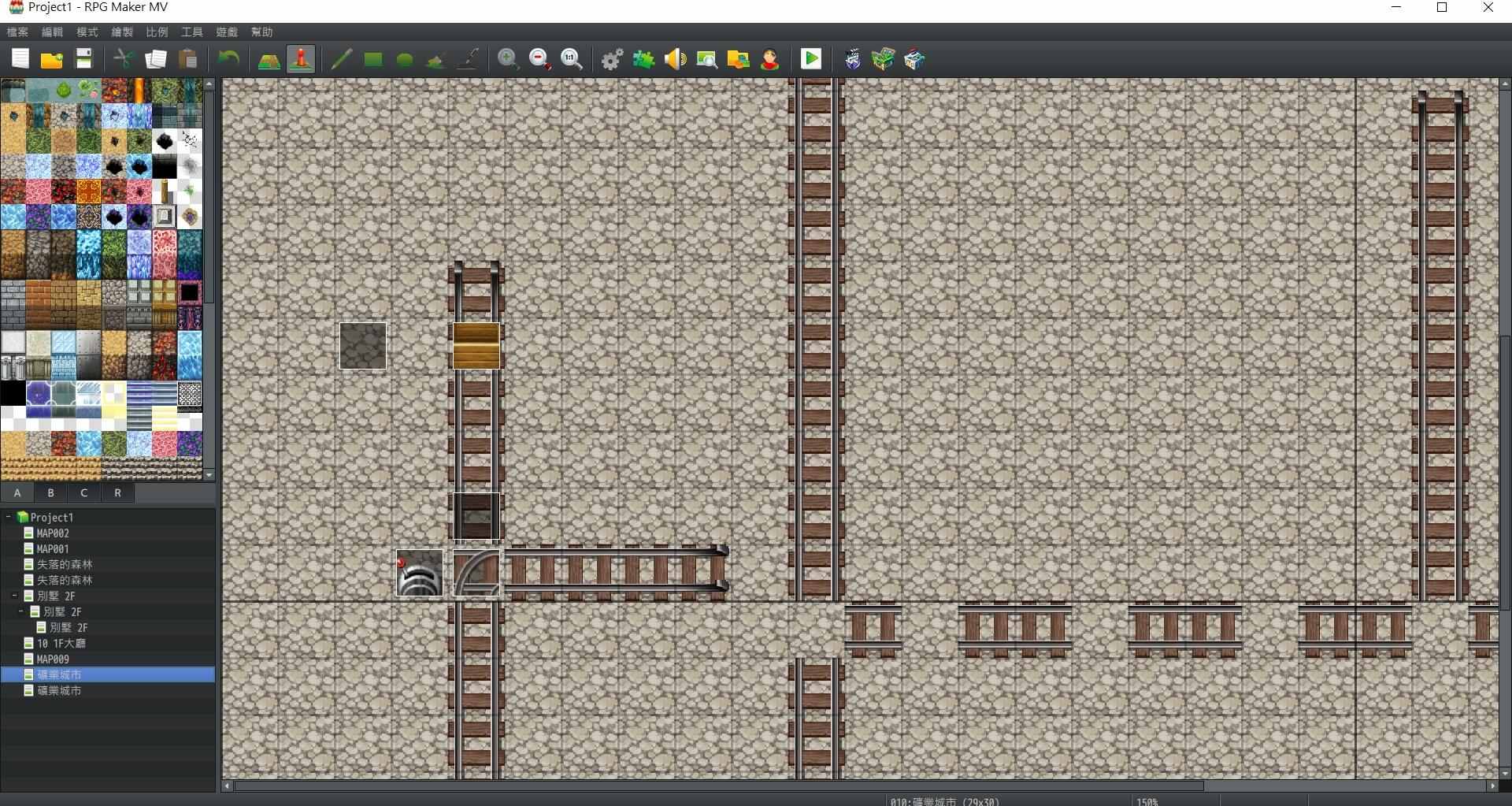Open the Sound Test speaker icon
This screenshot has width=1512, height=806.
[x=675, y=59]
